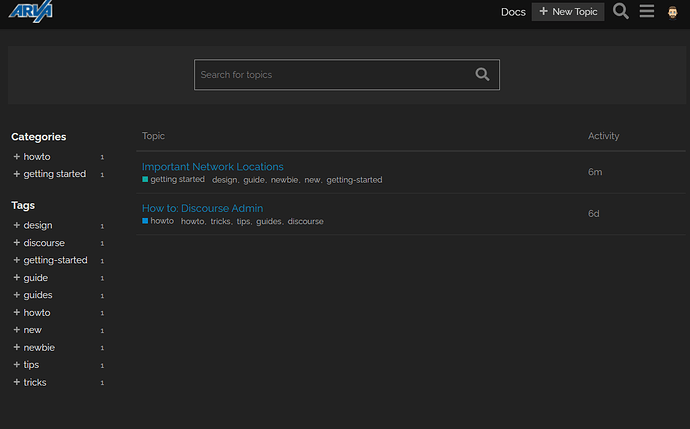Click getting-started tag under Important Network Locations
Screen dimensions: 690x429
coord(354,180)
